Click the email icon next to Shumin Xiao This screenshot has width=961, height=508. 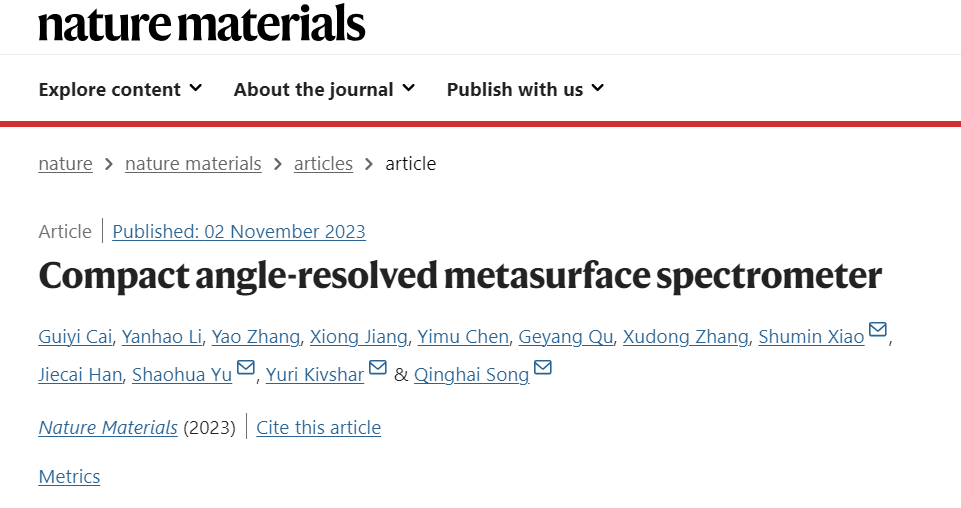point(878,330)
